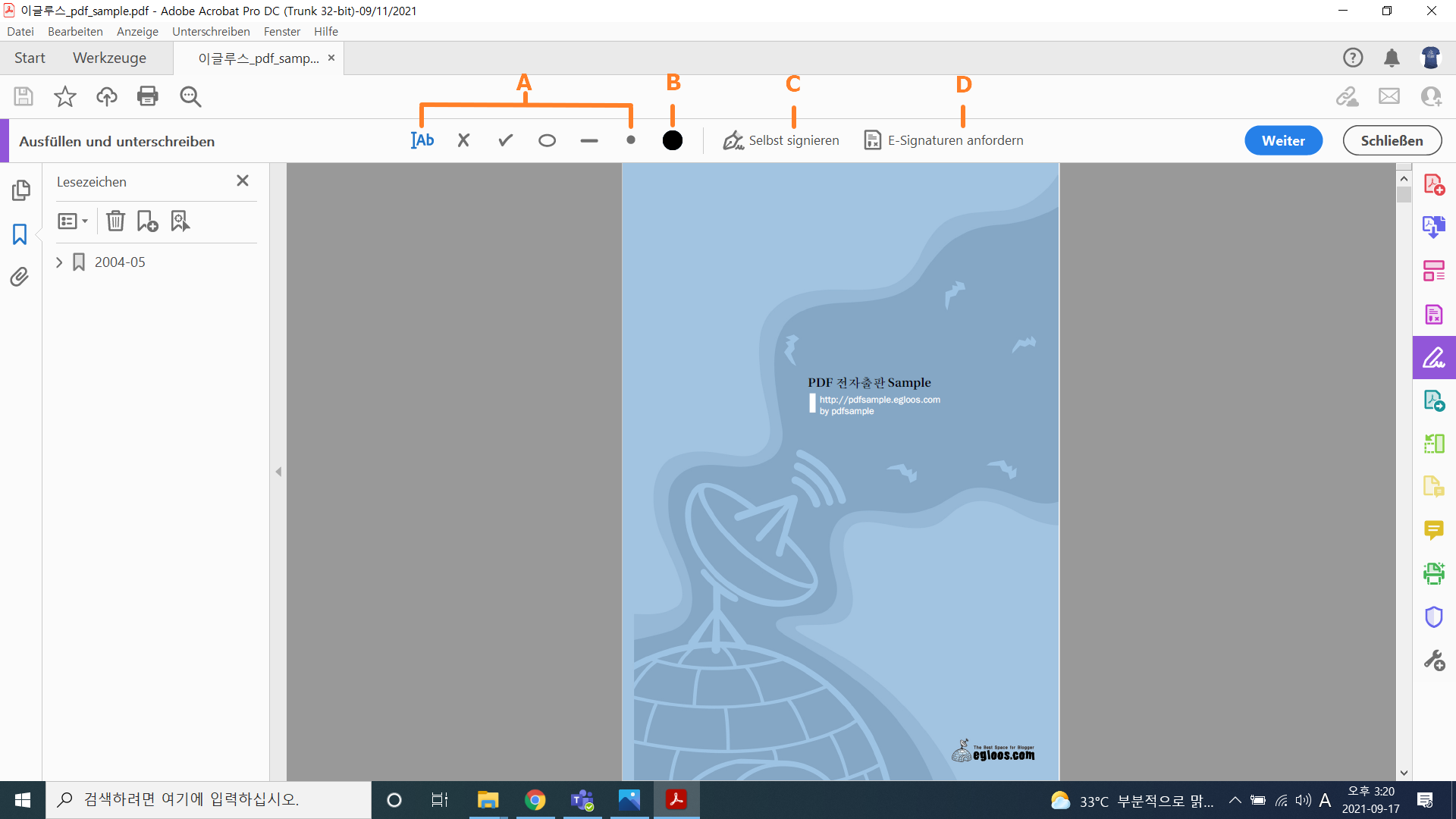Select the line fill tool
This screenshot has width=1456, height=819.
pyautogui.click(x=588, y=140)
